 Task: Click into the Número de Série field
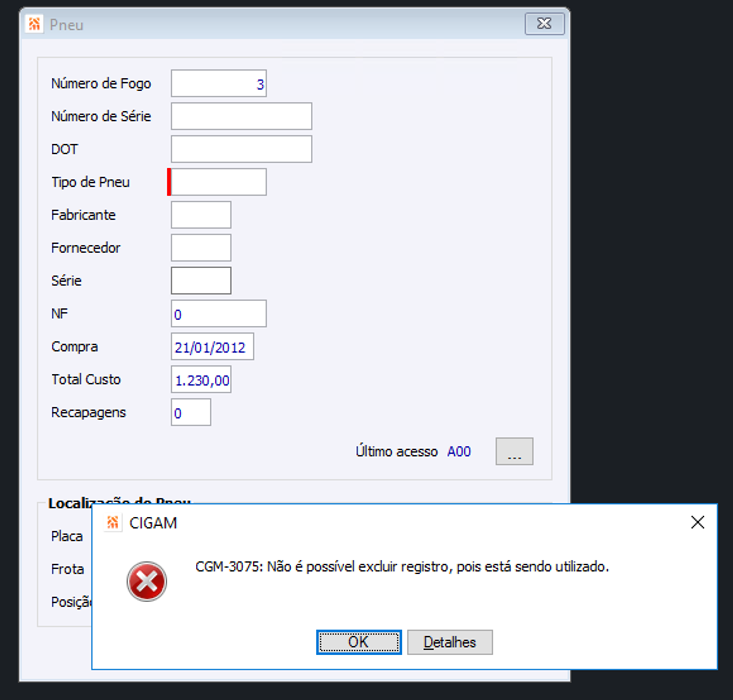tap(241, 116)
